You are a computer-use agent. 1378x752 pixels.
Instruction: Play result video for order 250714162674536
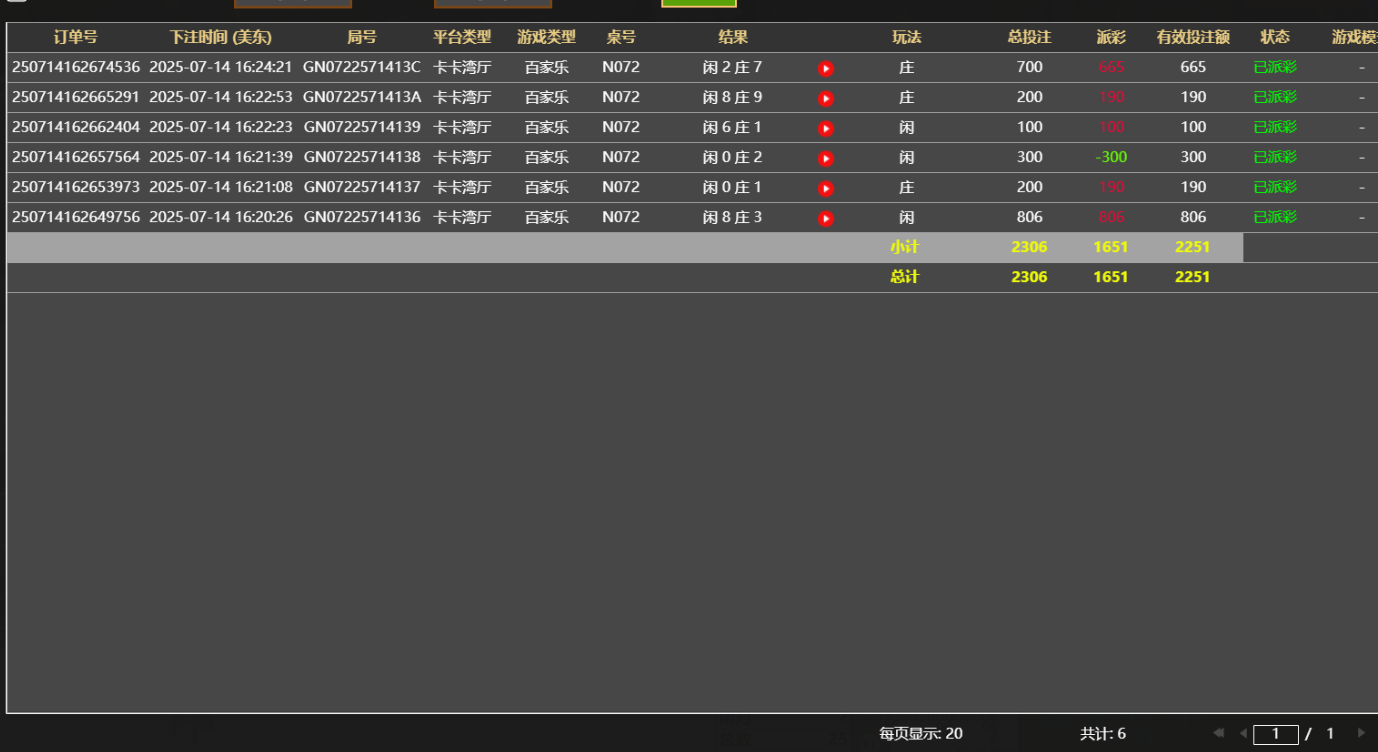tap(825, 67)
